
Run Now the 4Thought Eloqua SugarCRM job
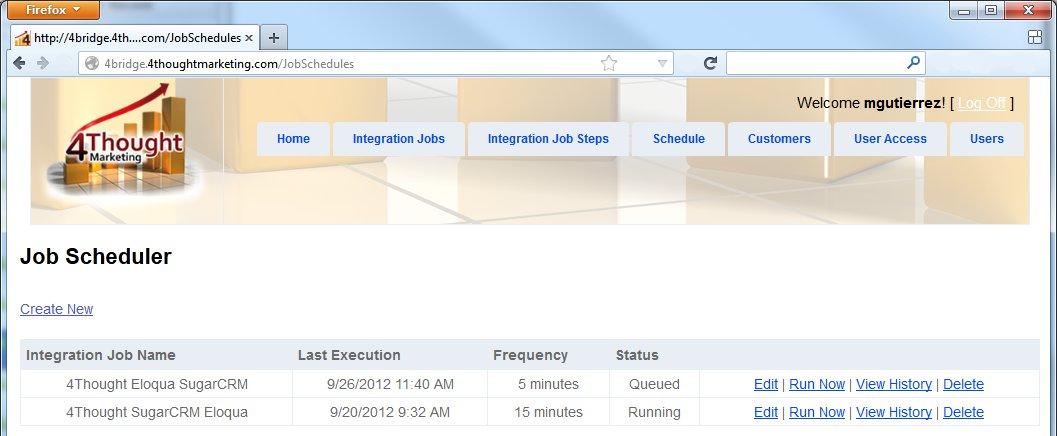817,384
